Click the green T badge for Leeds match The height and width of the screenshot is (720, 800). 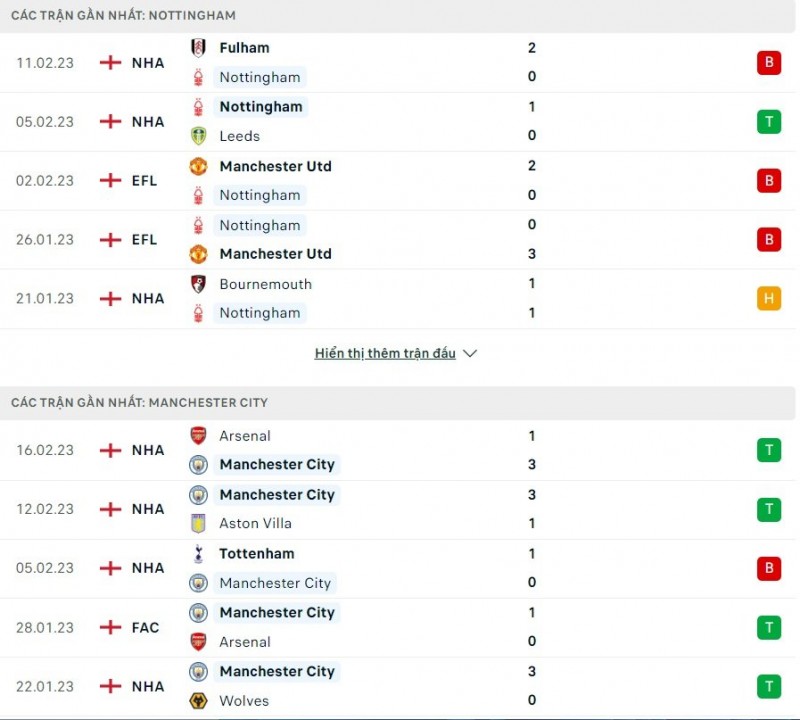click(x=768, y=122)
